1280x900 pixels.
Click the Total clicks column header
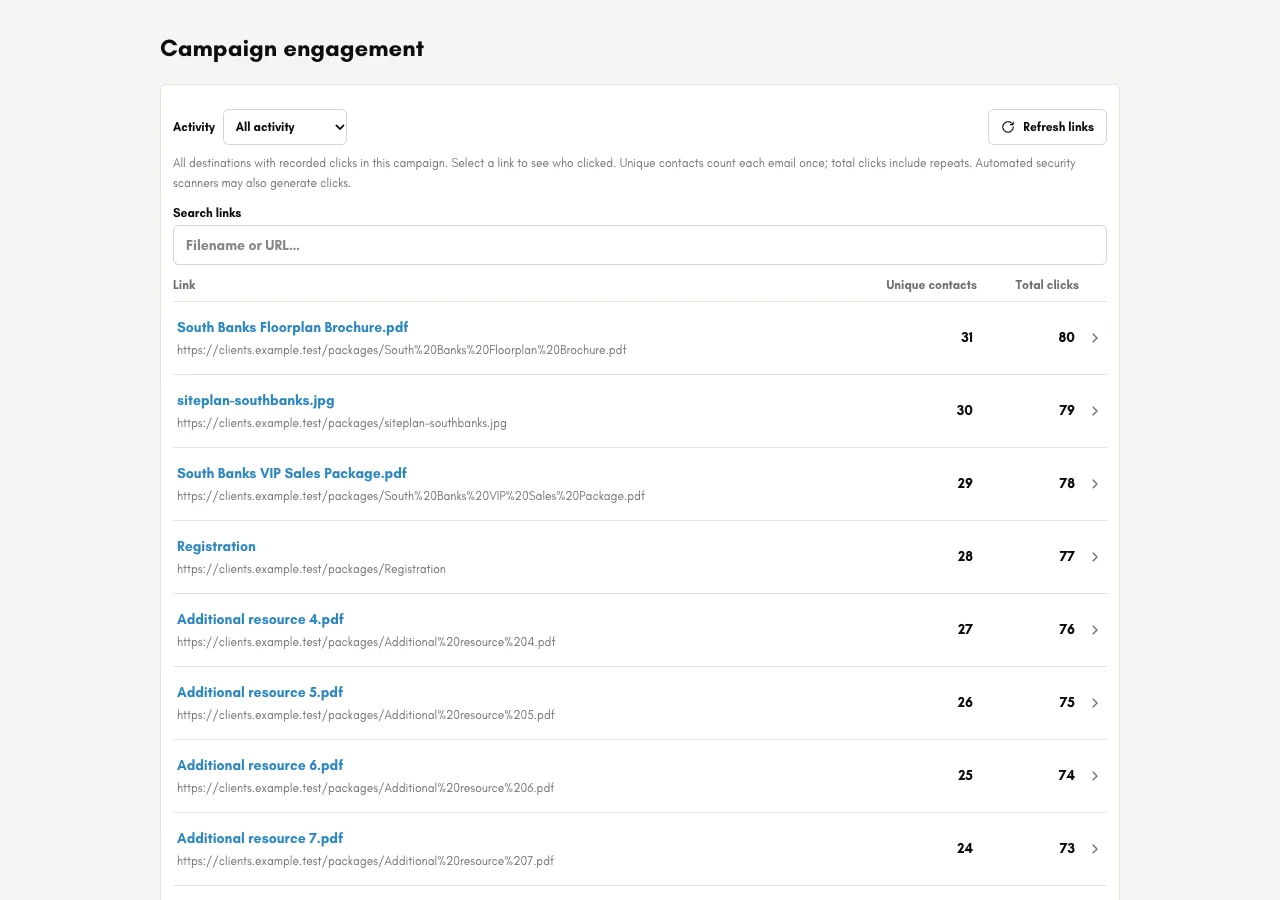pos(1047,285)
